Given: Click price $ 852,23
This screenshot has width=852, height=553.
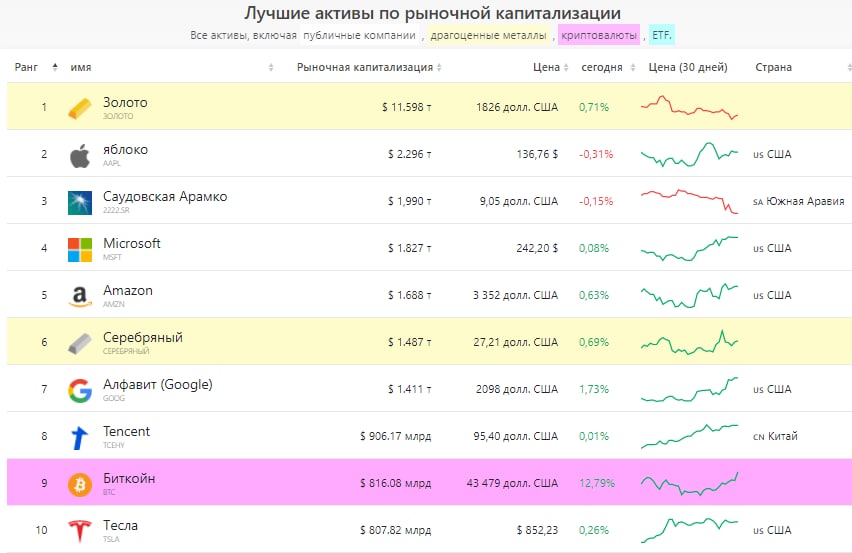Looking at the screenshot, I should point(537,530).
